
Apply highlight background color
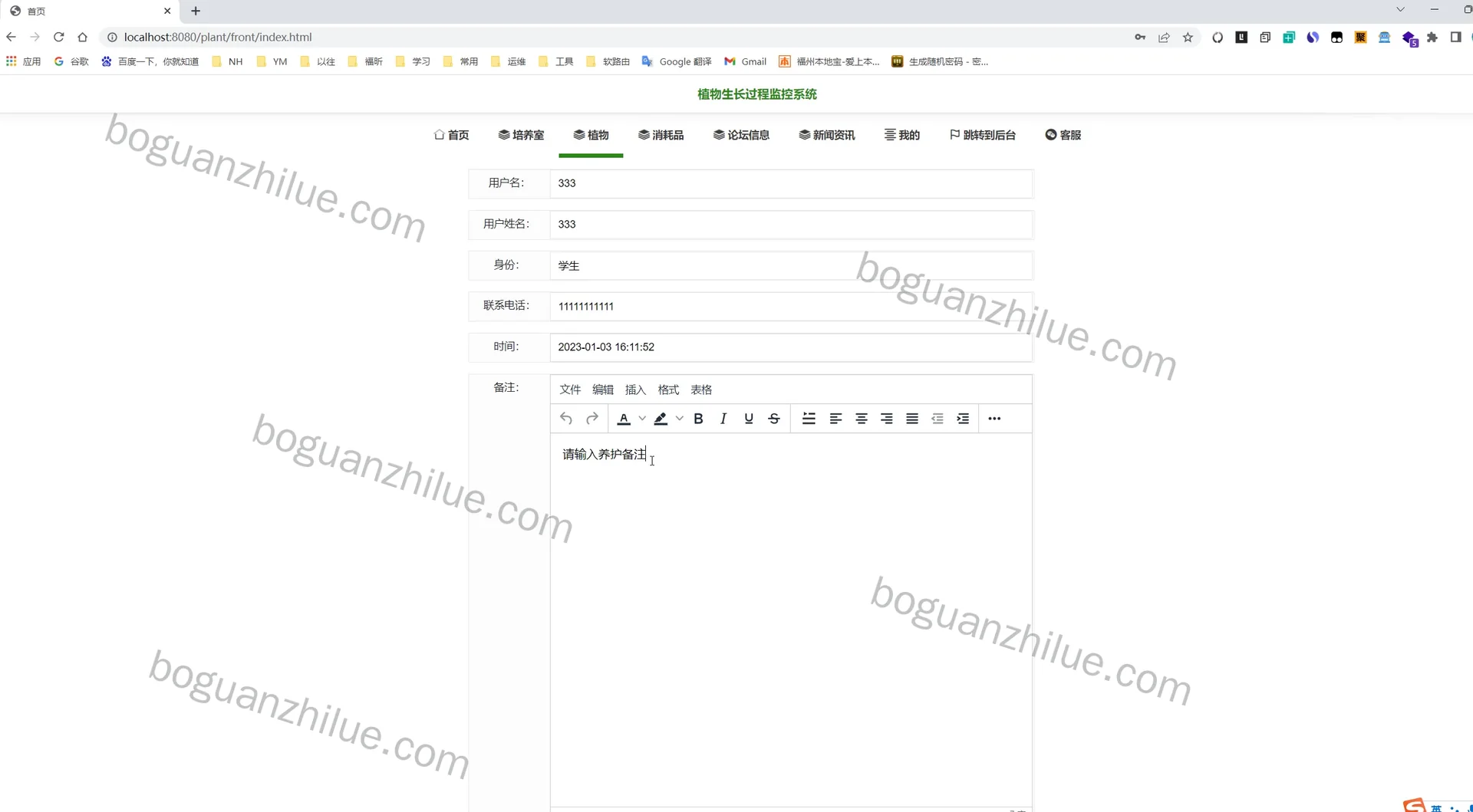(x=661, y=419)
